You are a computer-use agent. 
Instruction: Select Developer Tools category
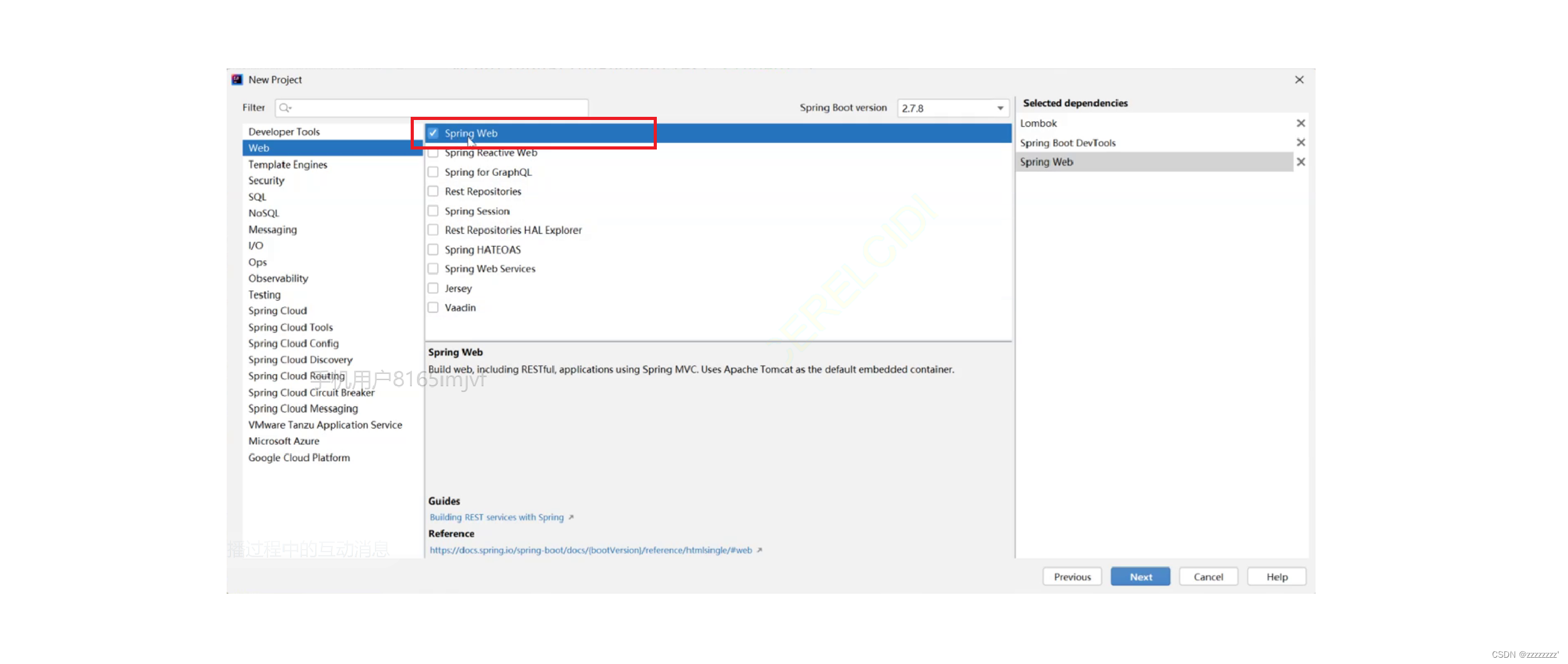332,132
